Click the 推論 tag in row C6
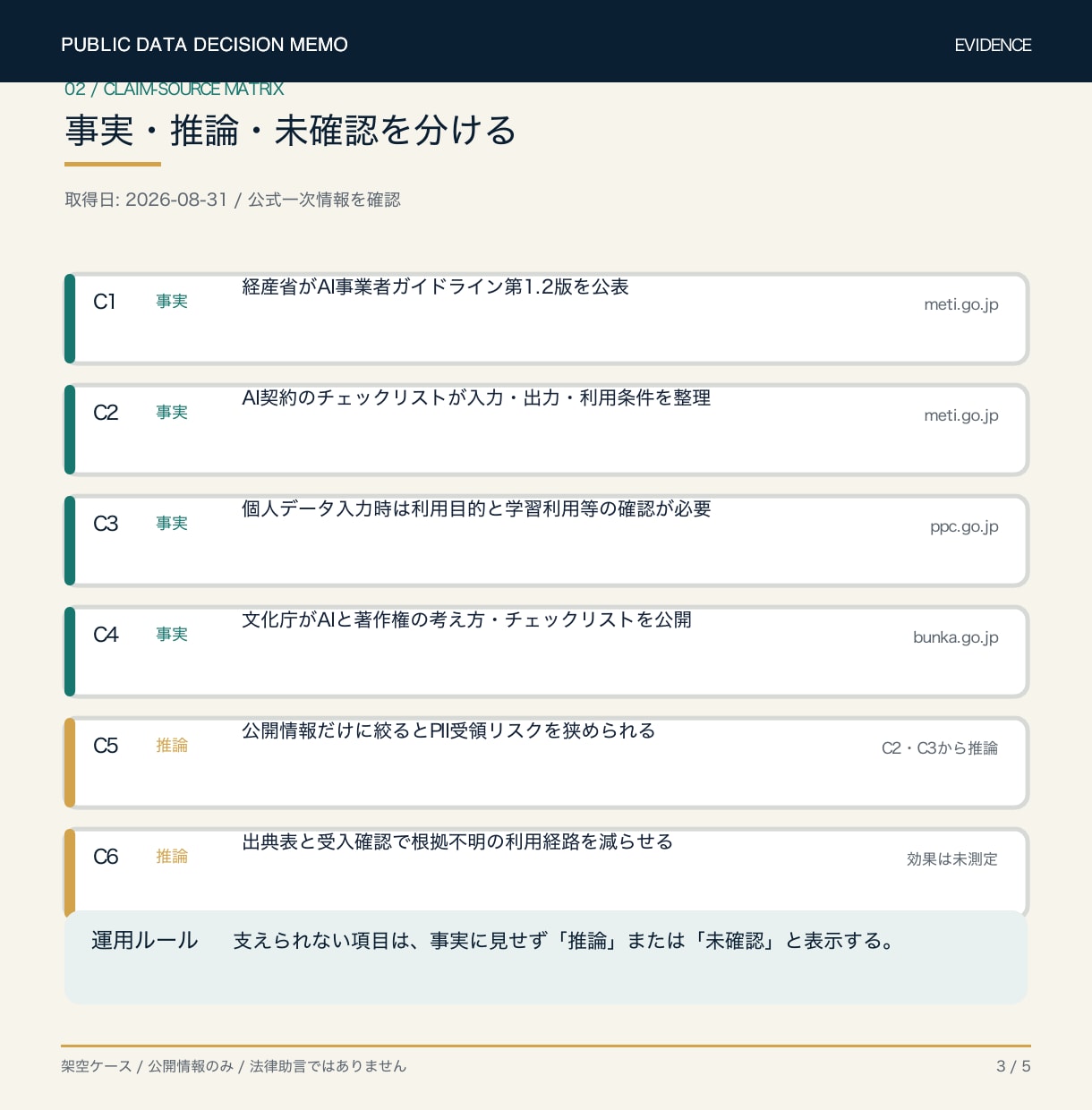The image size is (1092, 1110). pos(172,857)
